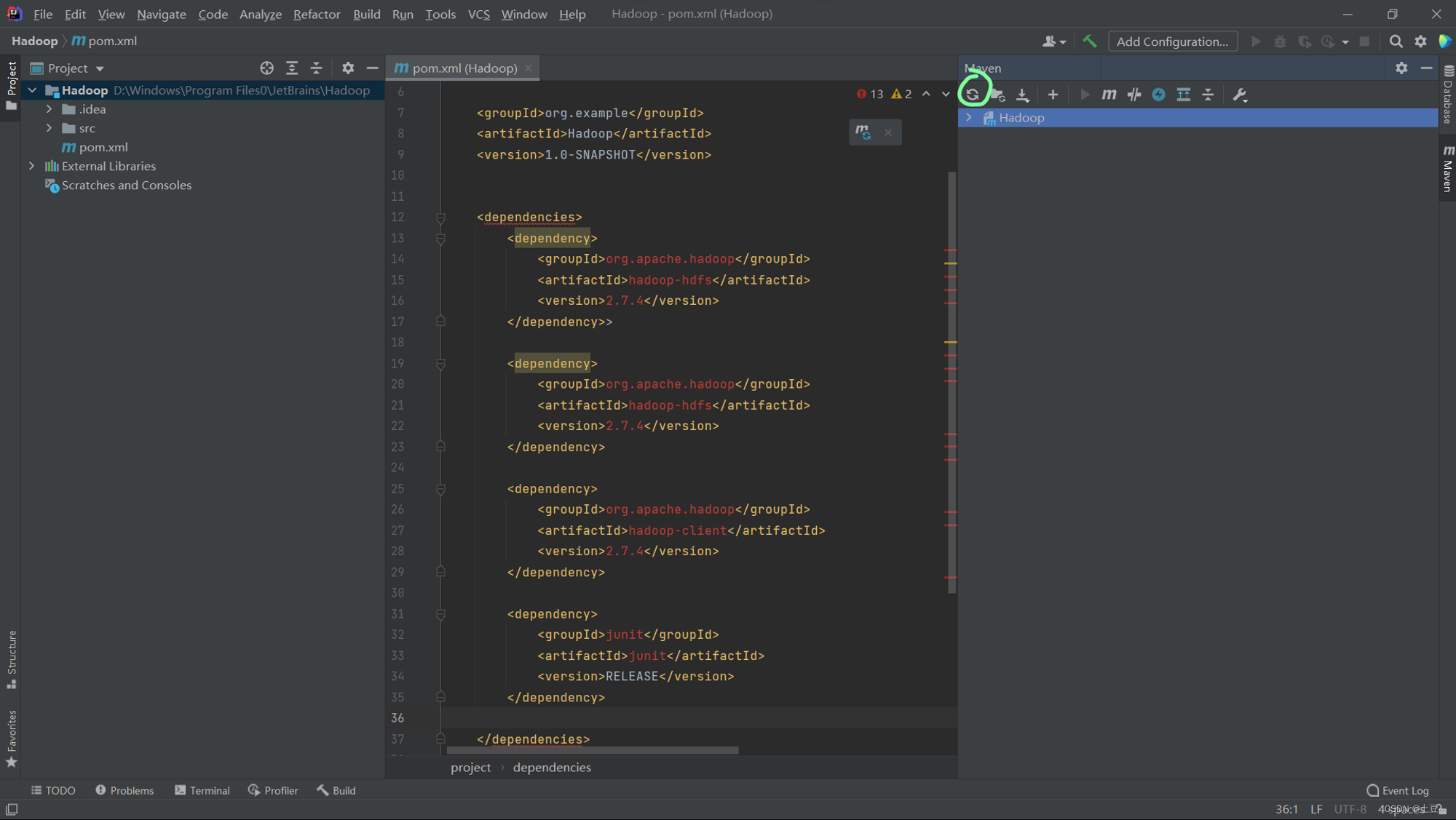Open Maven settings wrench icon
Screen dimensions: 1456x820
coord(1240,95)
